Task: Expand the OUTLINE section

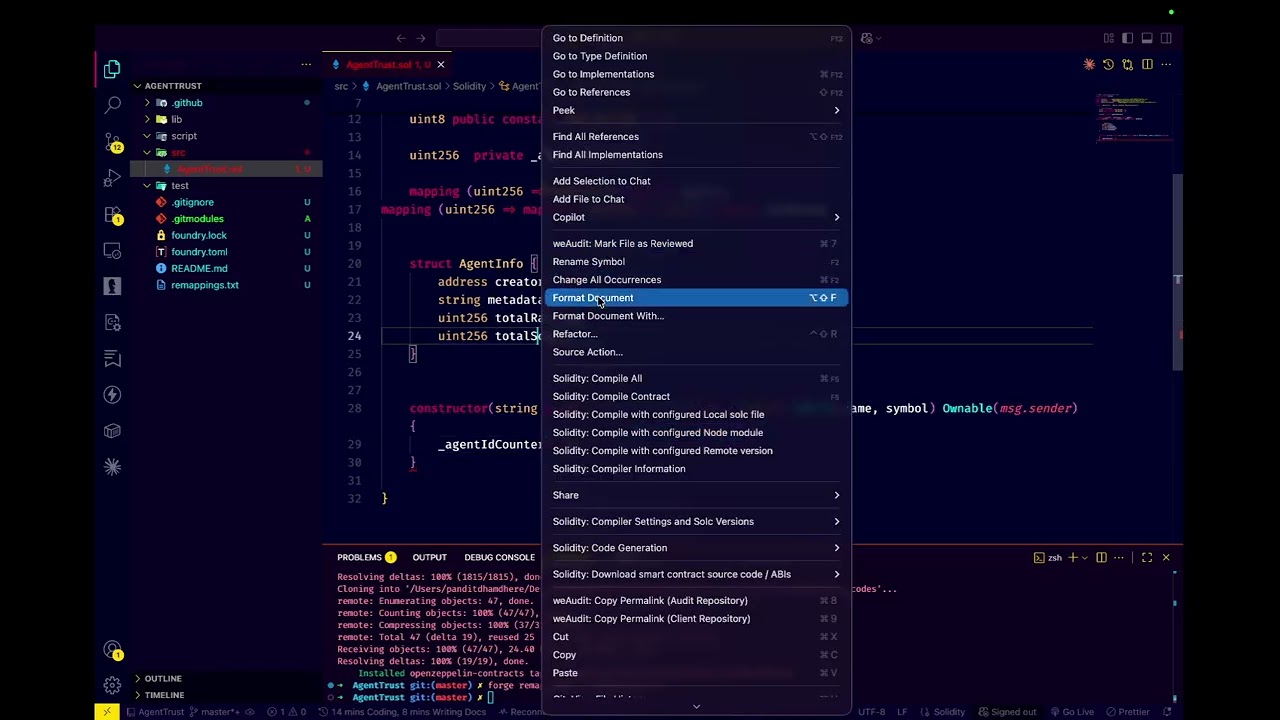Action: (163, 678)
